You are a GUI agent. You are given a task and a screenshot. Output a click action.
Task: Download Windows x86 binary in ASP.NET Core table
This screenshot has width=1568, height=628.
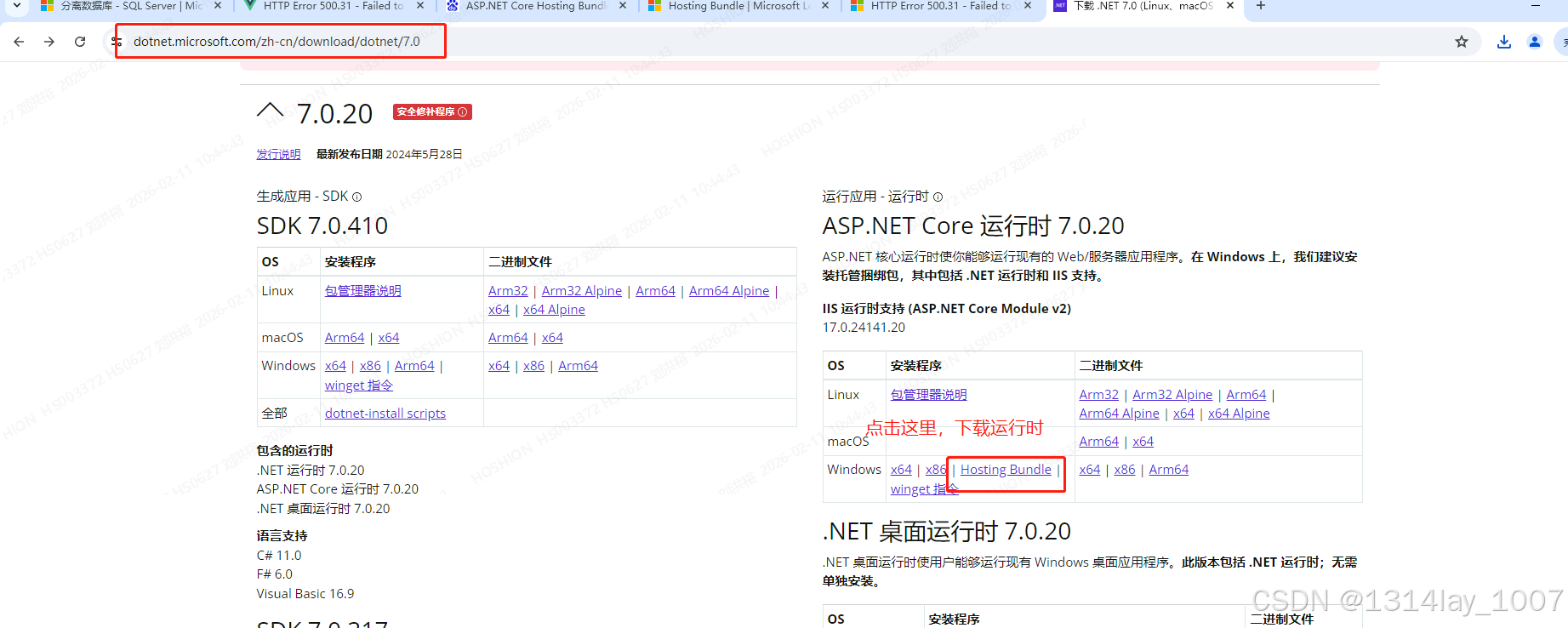(1125, 470)
